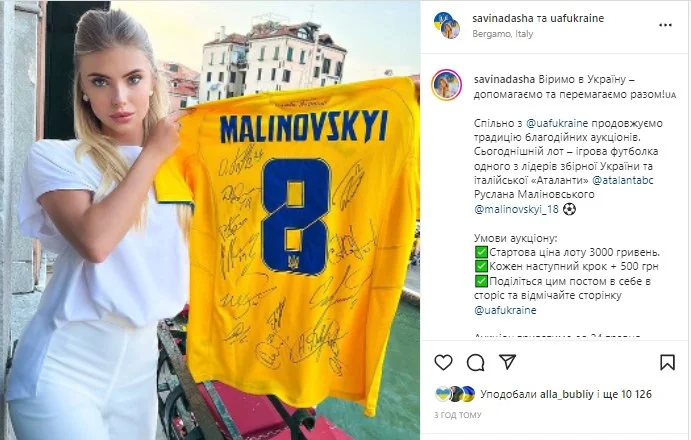Share the post with the paper plane icon

point(507,362)
